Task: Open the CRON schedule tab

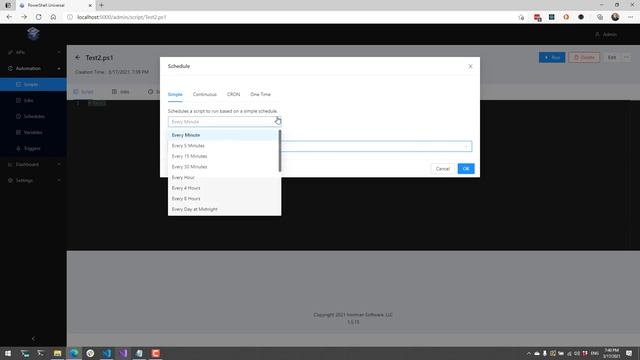Action: click(x=233, y=94)
